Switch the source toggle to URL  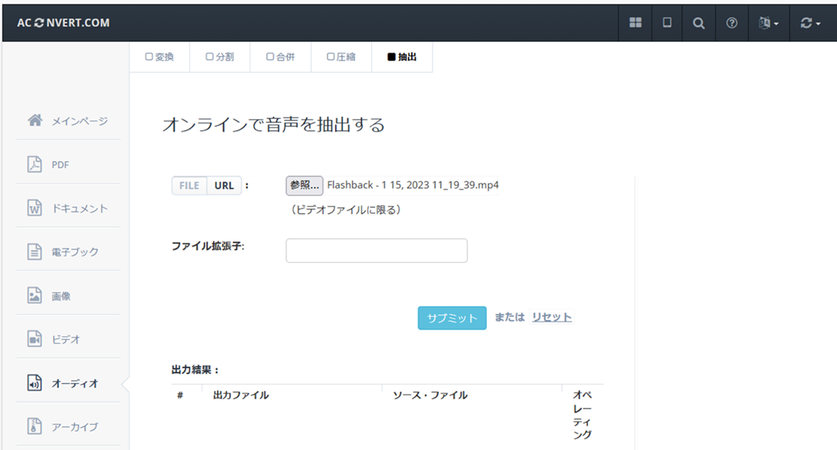click(x=224, y=186)
